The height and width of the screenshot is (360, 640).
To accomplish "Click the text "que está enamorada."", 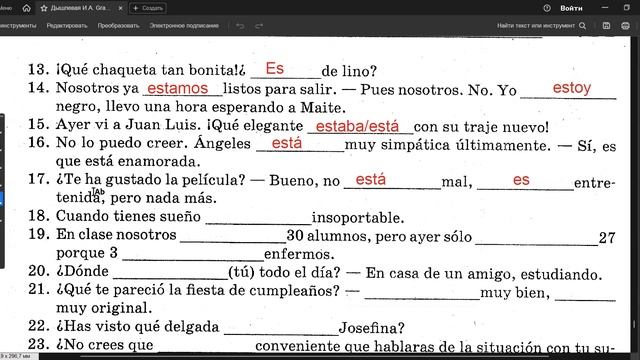I will 128,162.
